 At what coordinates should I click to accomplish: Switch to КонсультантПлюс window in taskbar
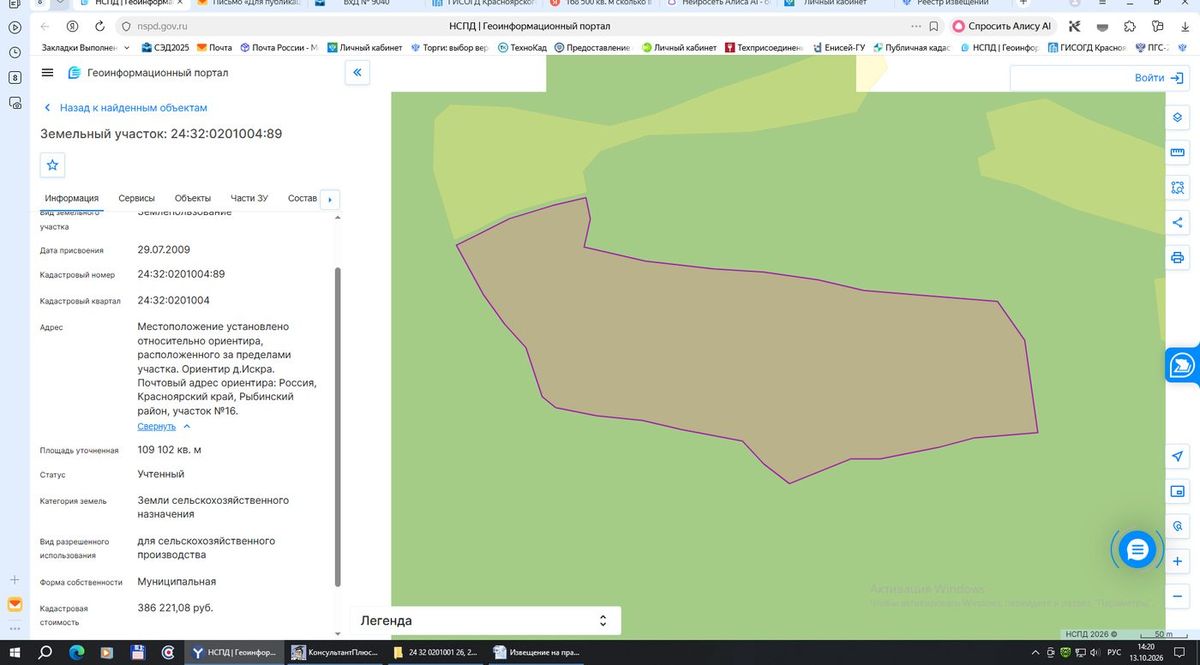pos(334,652)
